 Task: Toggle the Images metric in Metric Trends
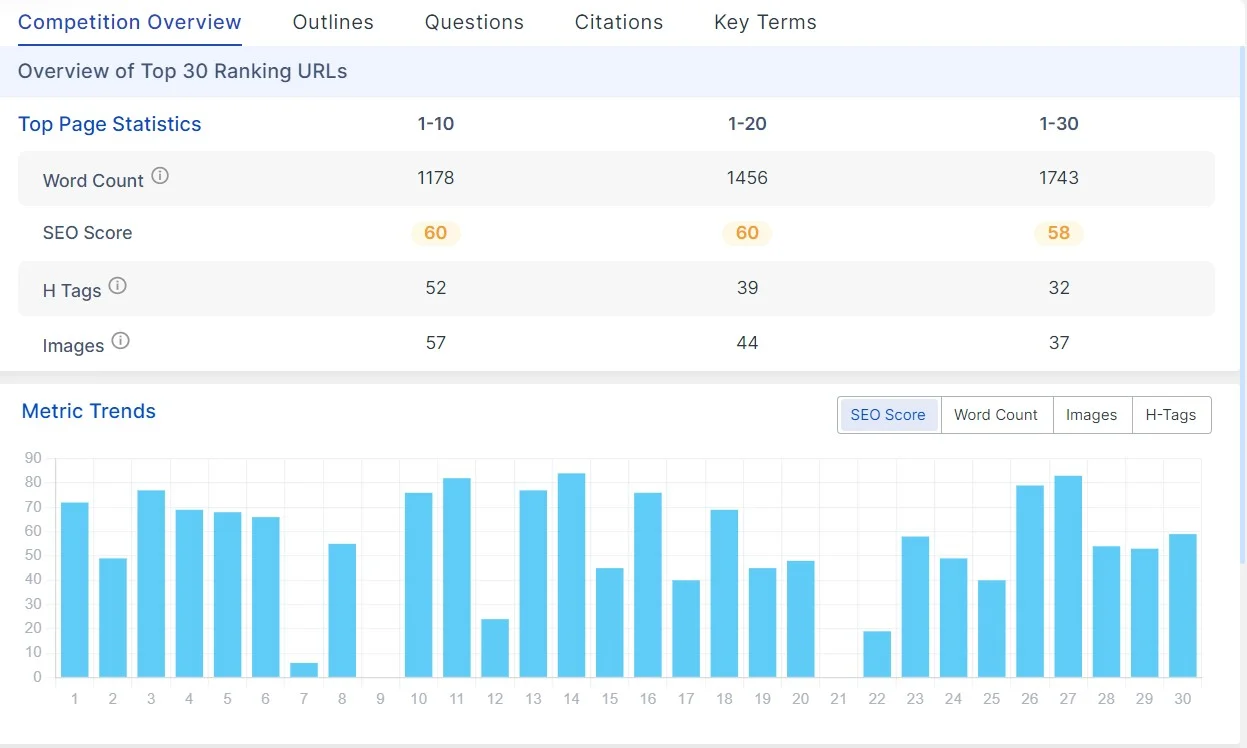1092,414
